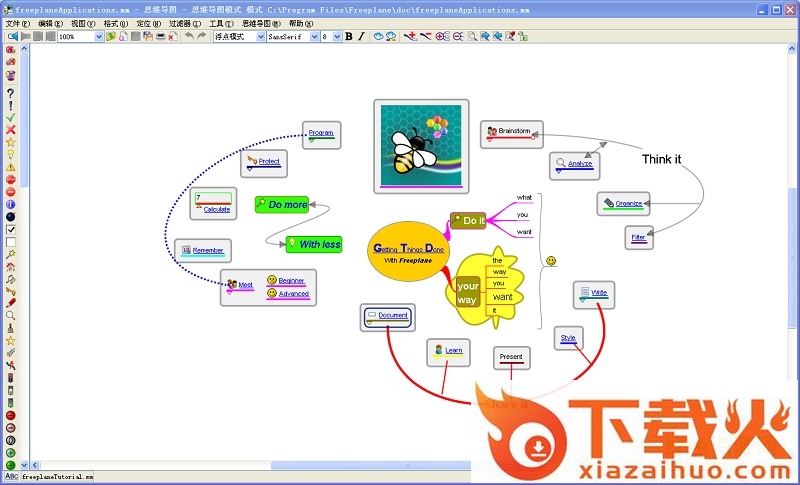Expand the Brainstorm node fold marker
Viewport: 800px width, 485px height.
pyautogui.click(x=489, y=139)
